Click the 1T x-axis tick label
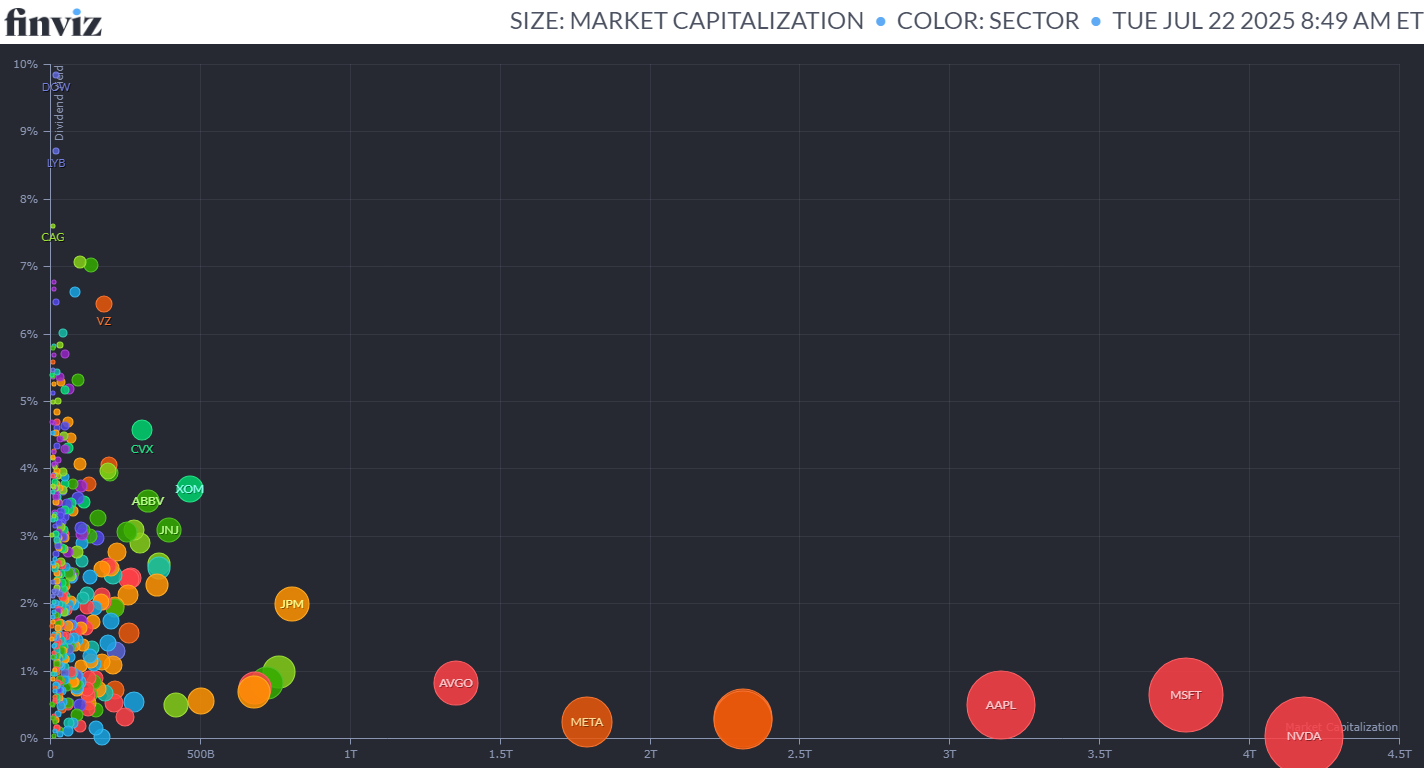Image resolution: width=1424 pixels, height=768 pixels. (350, 753)
